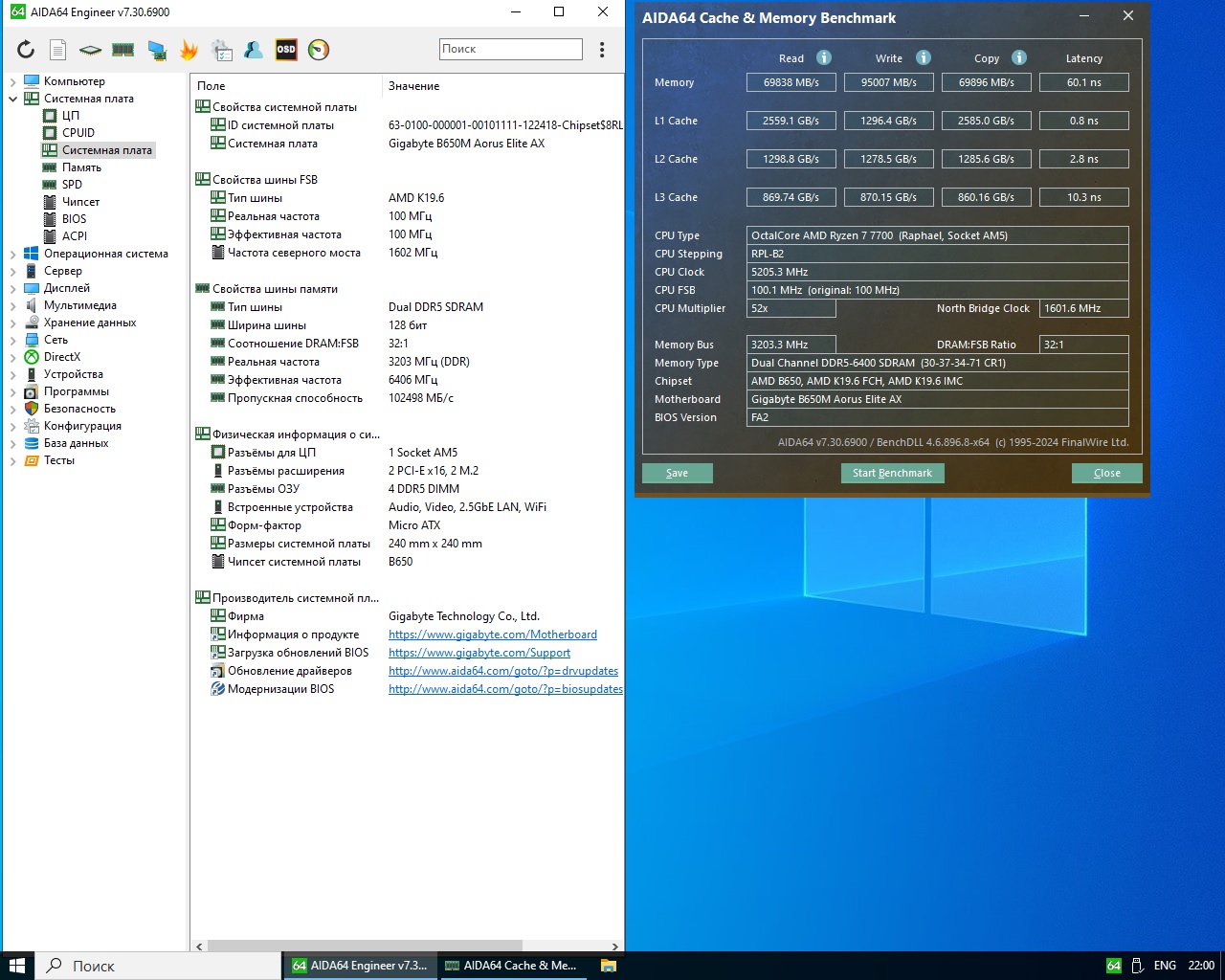
Task: Open the Windows Start menu
Action: (17, 966)
